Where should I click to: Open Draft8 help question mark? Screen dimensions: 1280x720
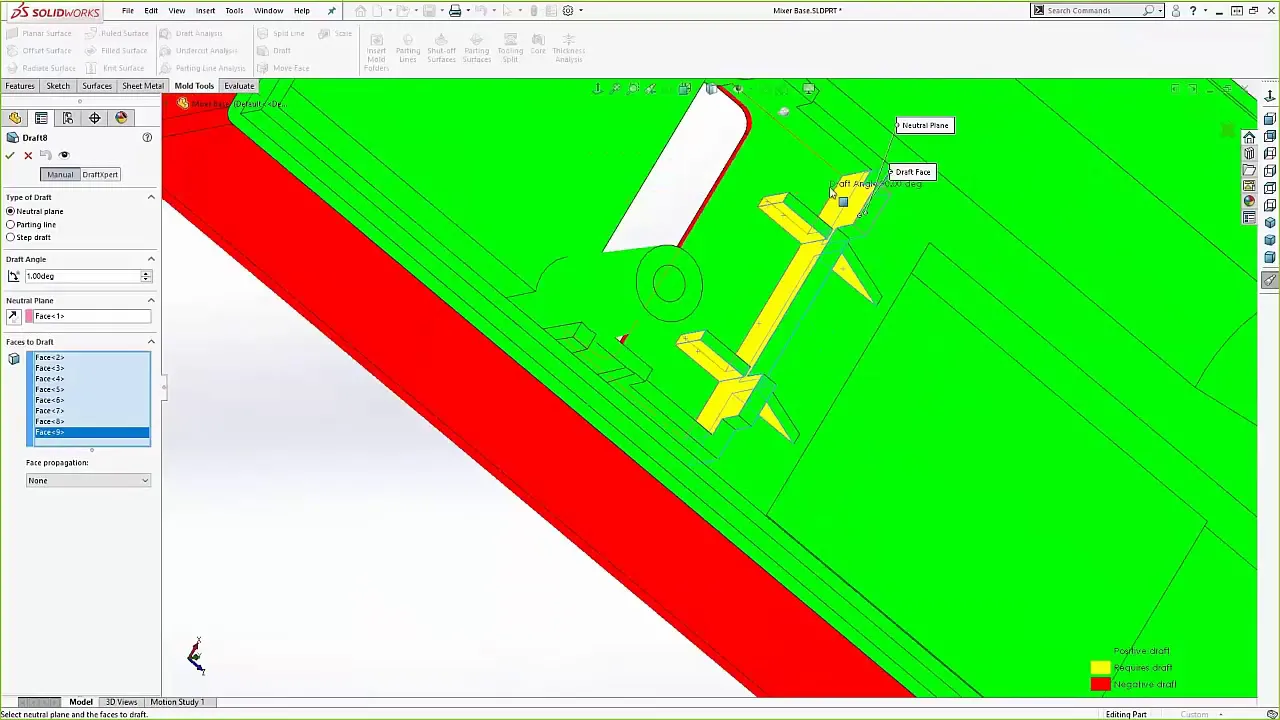pos(147,138)
